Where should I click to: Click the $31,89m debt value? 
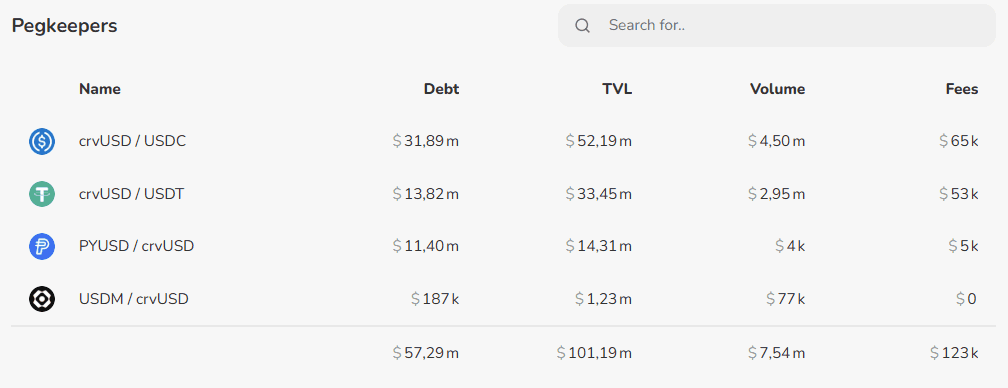(426, 141)
